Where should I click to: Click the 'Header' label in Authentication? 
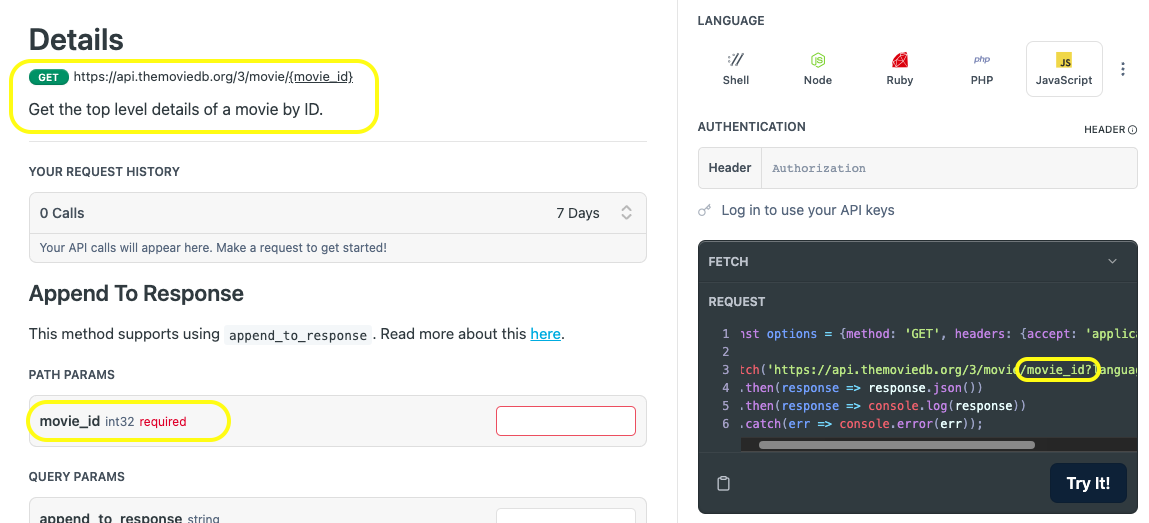point(730,168)
